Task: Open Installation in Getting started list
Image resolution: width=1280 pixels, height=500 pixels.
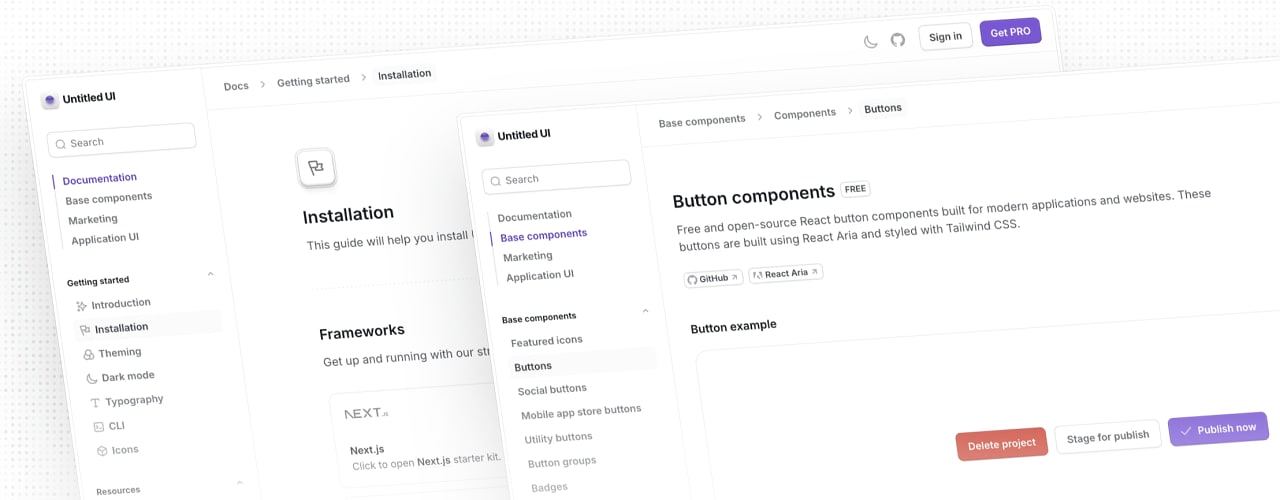Action: [148, 326]
